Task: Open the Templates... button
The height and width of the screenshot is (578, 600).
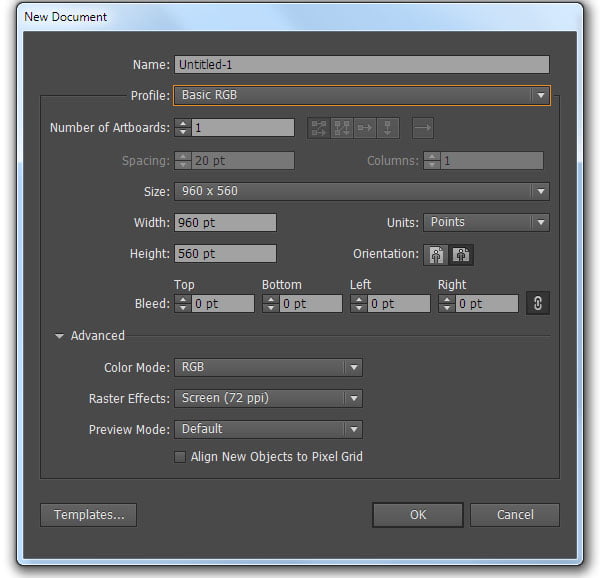Action: click(88, 515)
